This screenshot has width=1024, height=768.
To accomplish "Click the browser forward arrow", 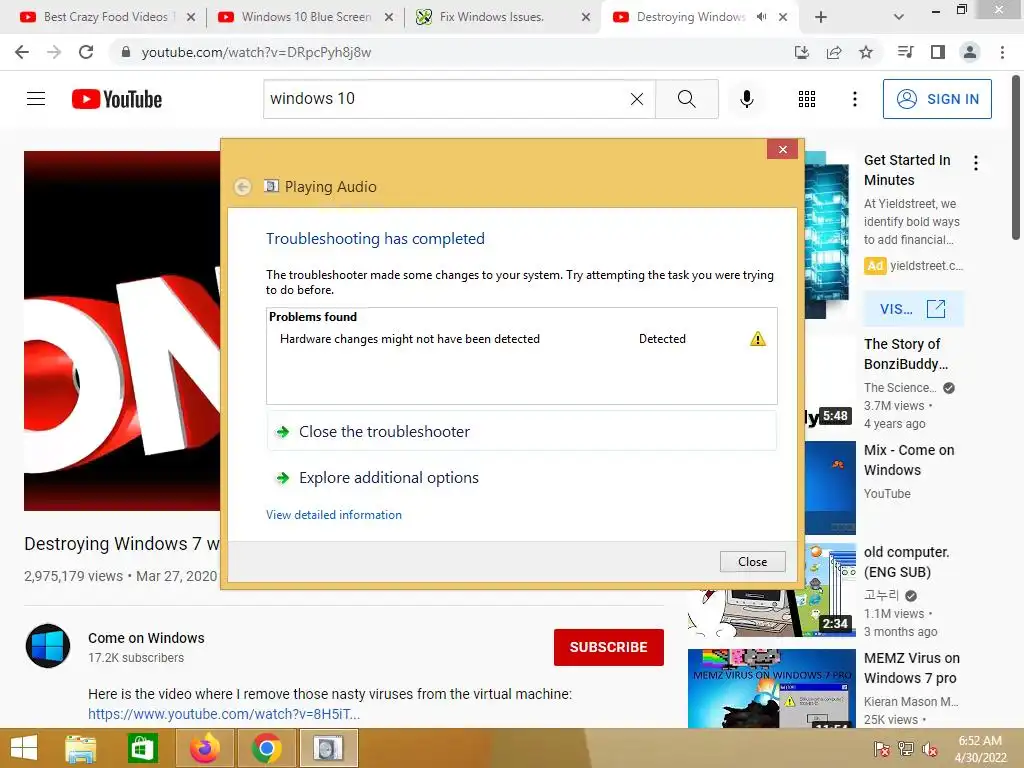I will pos(54,52).
